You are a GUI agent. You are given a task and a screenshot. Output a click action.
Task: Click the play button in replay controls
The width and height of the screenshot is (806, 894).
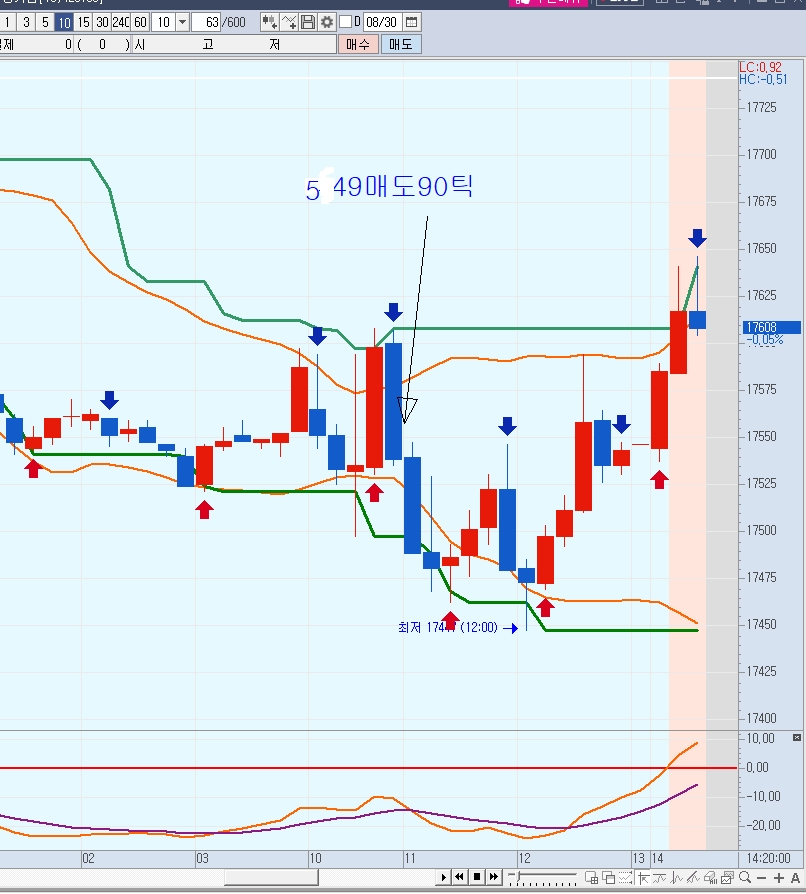(x=443, y=877)
